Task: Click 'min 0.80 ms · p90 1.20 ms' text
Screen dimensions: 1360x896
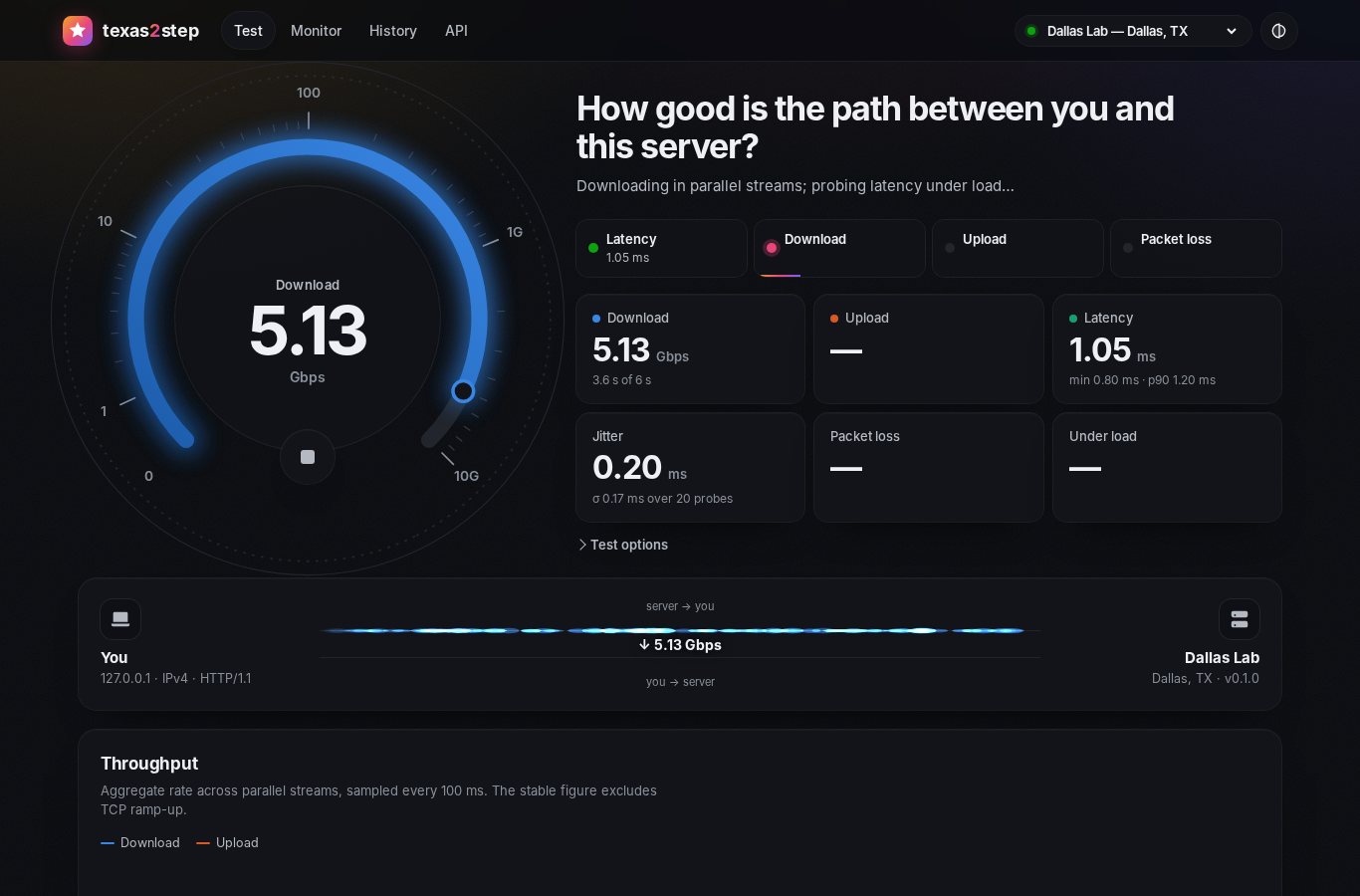Action: click(1142, 380)
